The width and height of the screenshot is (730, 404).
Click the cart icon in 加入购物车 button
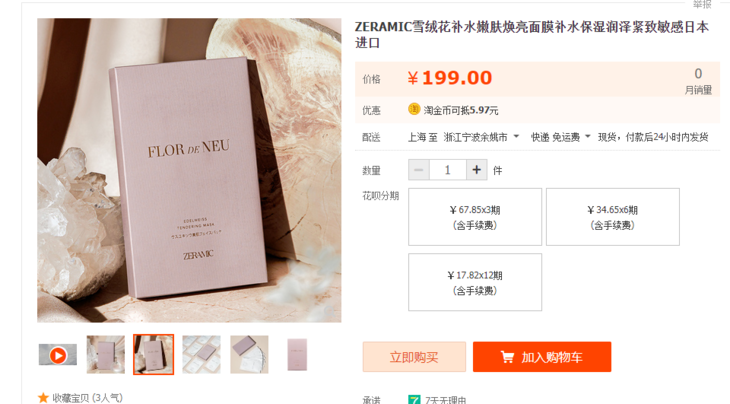click(x=507, y=357)
